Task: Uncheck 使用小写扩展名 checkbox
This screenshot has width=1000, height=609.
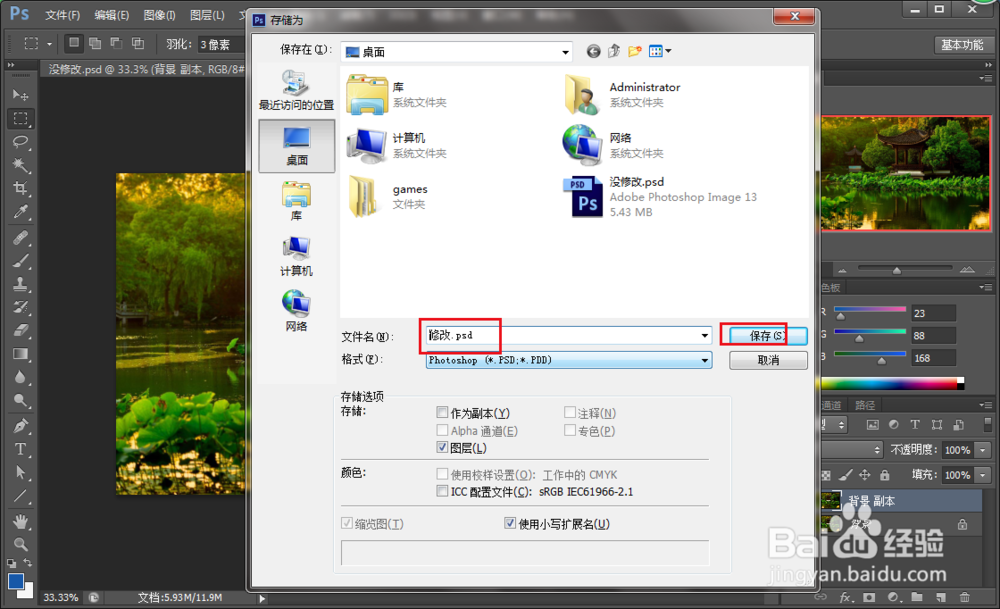Action: pyautogui.click(x=510, y=523)
